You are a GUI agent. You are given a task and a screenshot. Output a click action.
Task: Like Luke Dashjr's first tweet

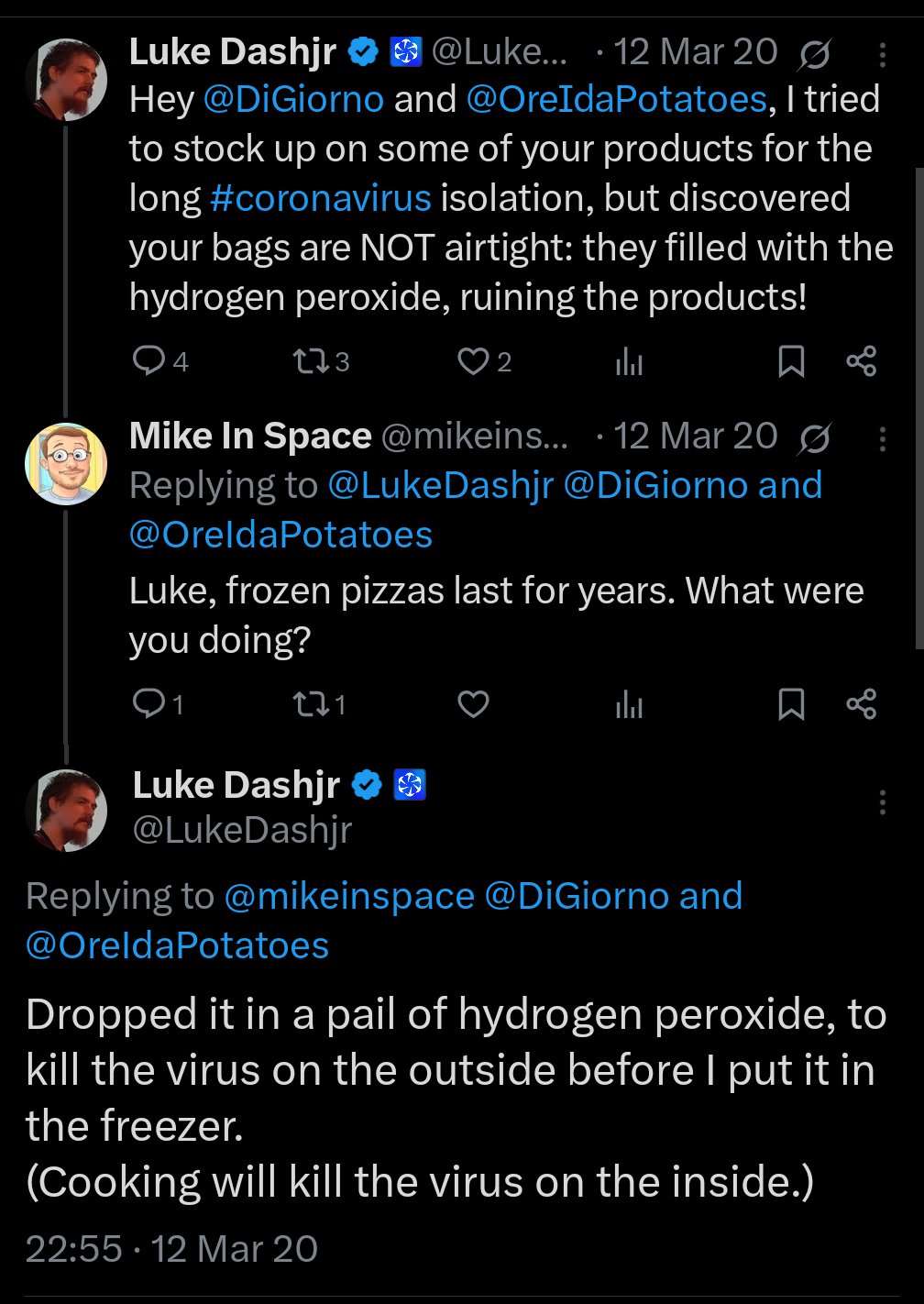click(x=473, y=361)
